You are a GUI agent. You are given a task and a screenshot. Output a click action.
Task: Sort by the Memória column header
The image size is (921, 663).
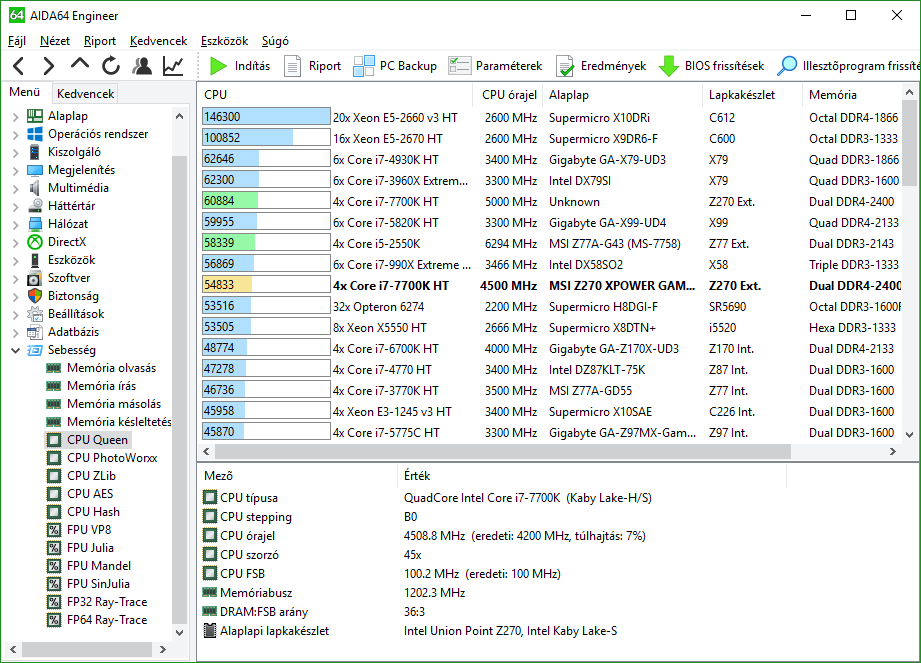click(x=852, y=95)
